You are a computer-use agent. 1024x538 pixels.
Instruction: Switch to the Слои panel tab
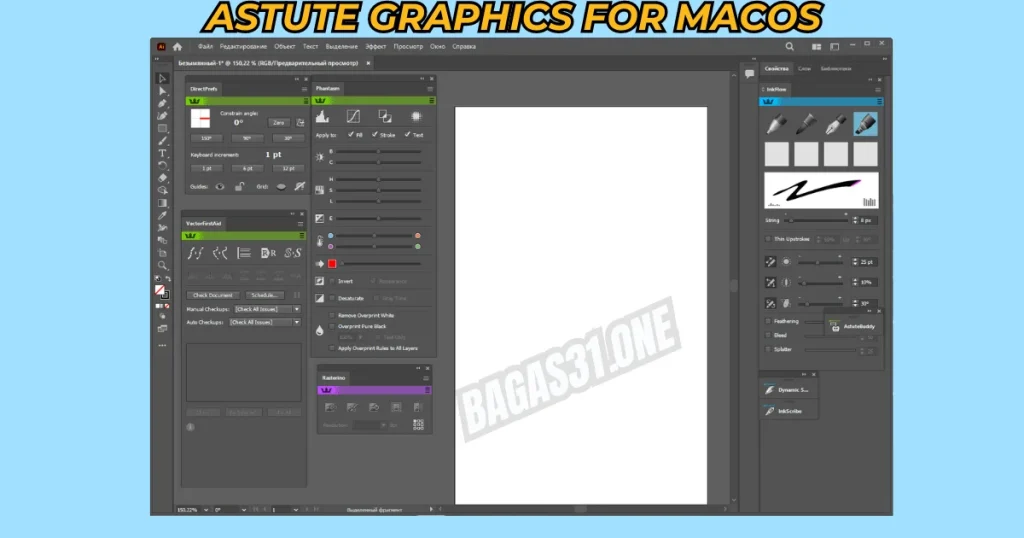pos(804,69)
